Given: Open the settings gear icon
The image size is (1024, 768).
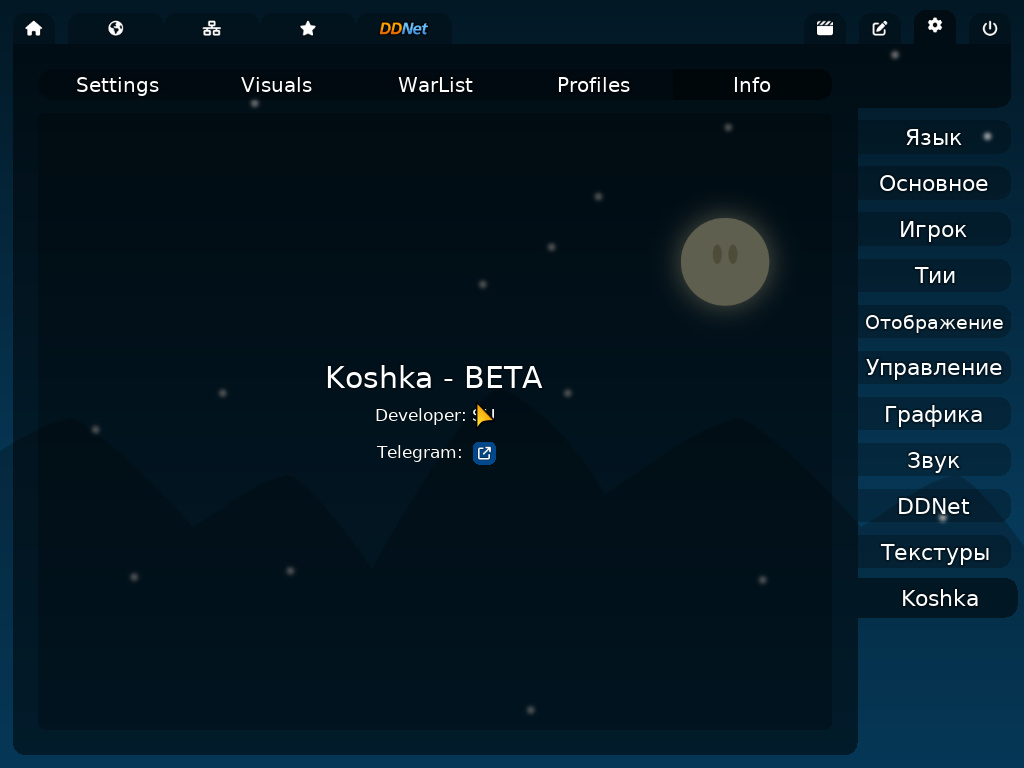Looking at the screenshot, I should [935, 27].
